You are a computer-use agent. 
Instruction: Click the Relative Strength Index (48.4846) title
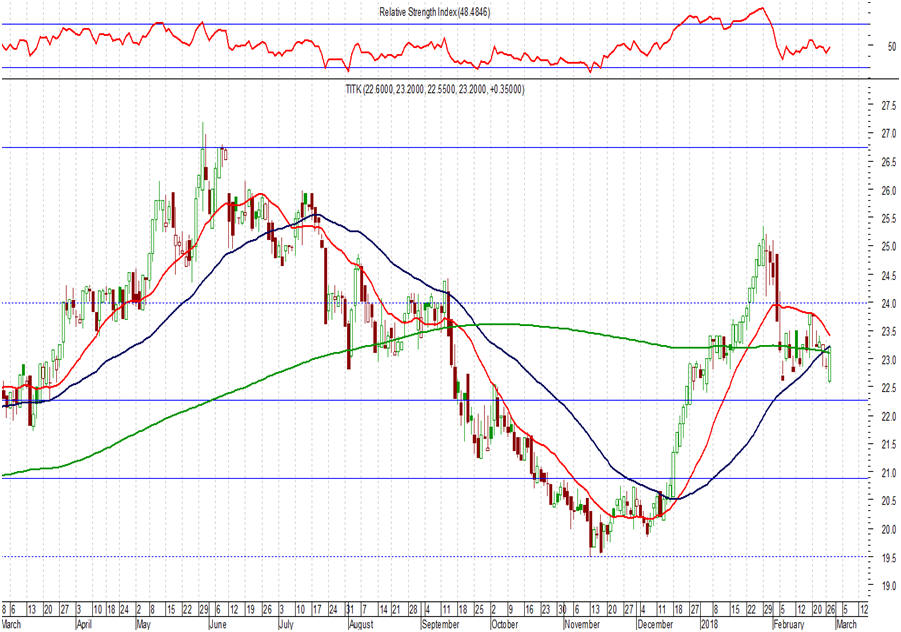[x=434, y=12]
